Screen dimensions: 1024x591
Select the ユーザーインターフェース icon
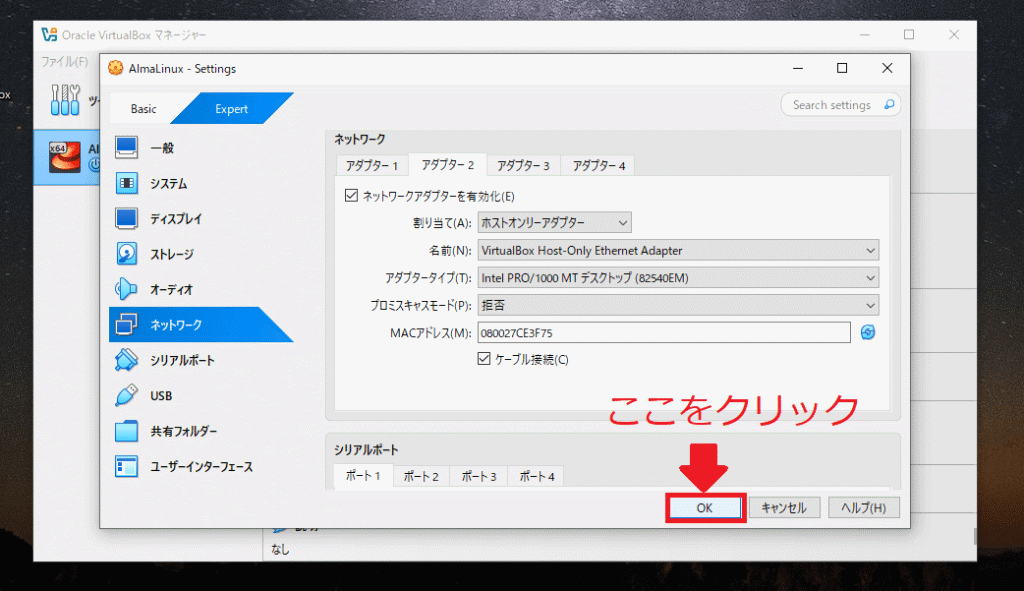pyautogui.click(x=126, y=466)
